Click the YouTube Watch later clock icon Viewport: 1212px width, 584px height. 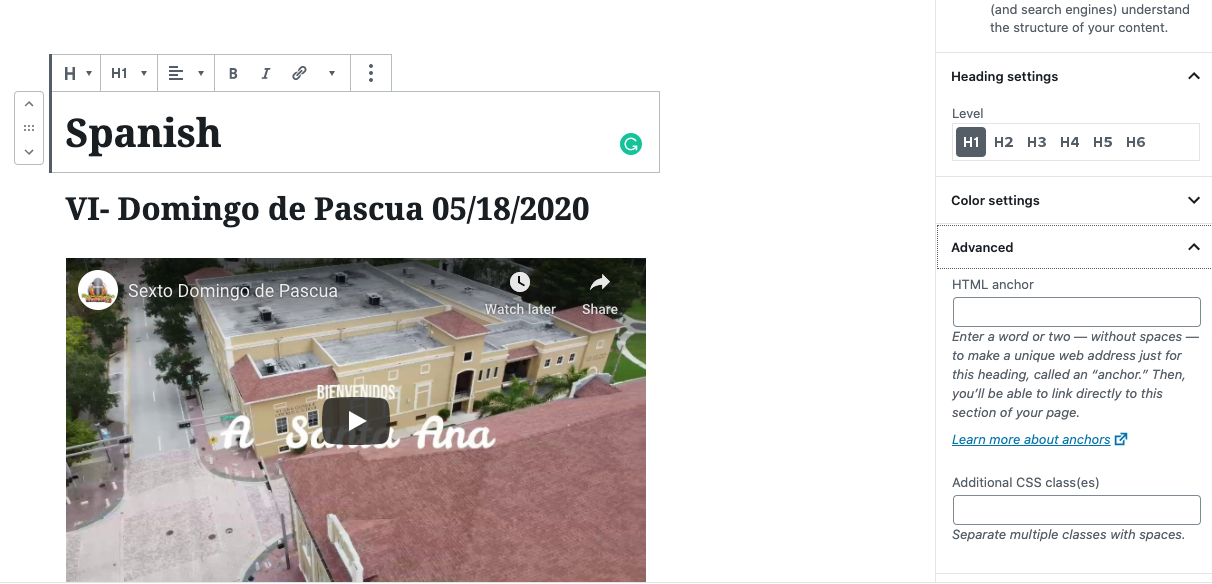pos(520,282)
